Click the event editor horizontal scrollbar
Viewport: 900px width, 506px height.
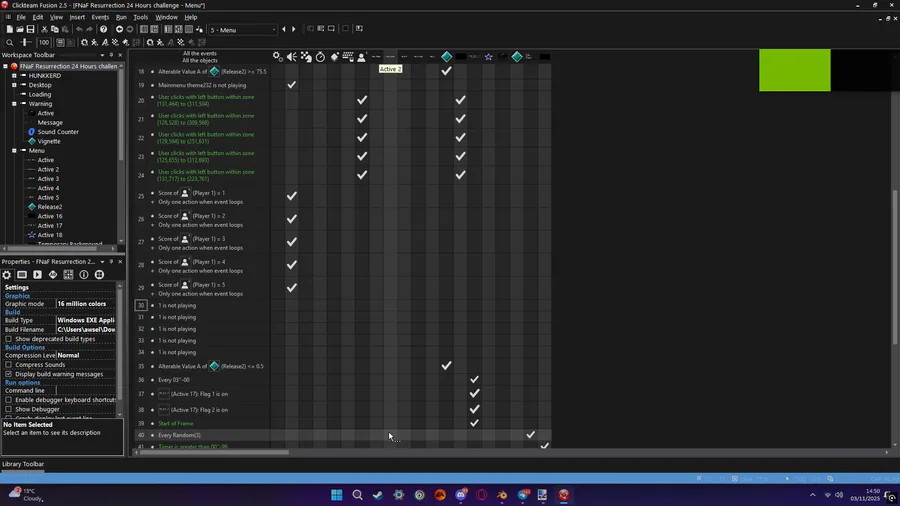(214, 453)
